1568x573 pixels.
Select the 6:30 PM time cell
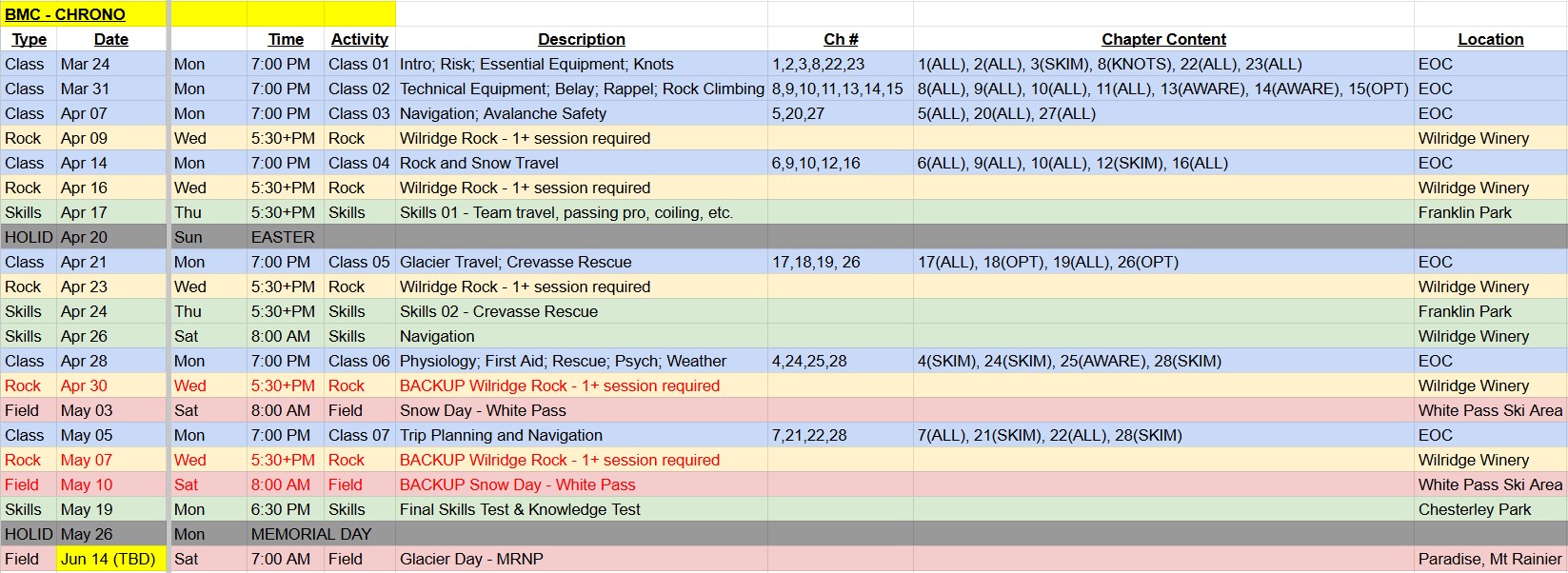pos(286,509)
